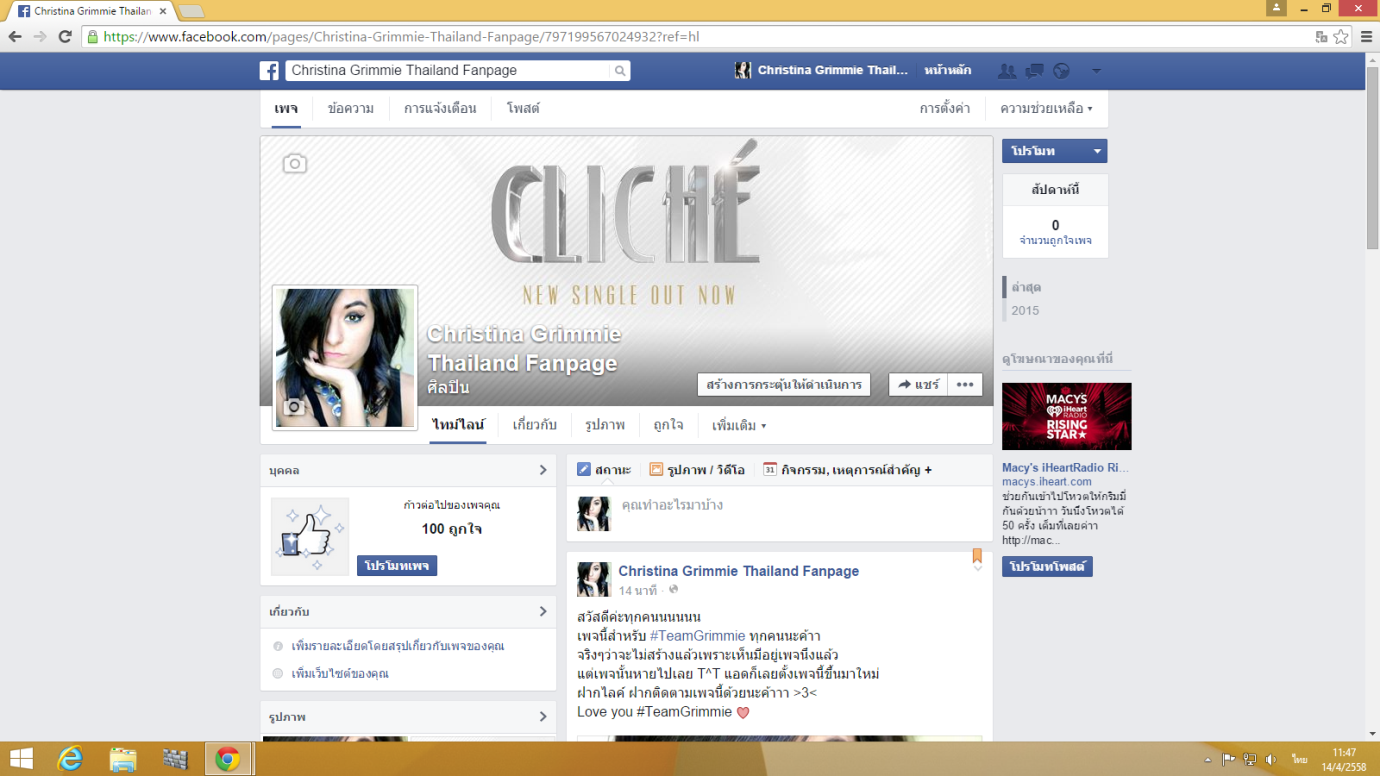Open Macy's iHeartRadio Ri... ad link
The image size is (1380, 776).
click(x=1065, y=467)
